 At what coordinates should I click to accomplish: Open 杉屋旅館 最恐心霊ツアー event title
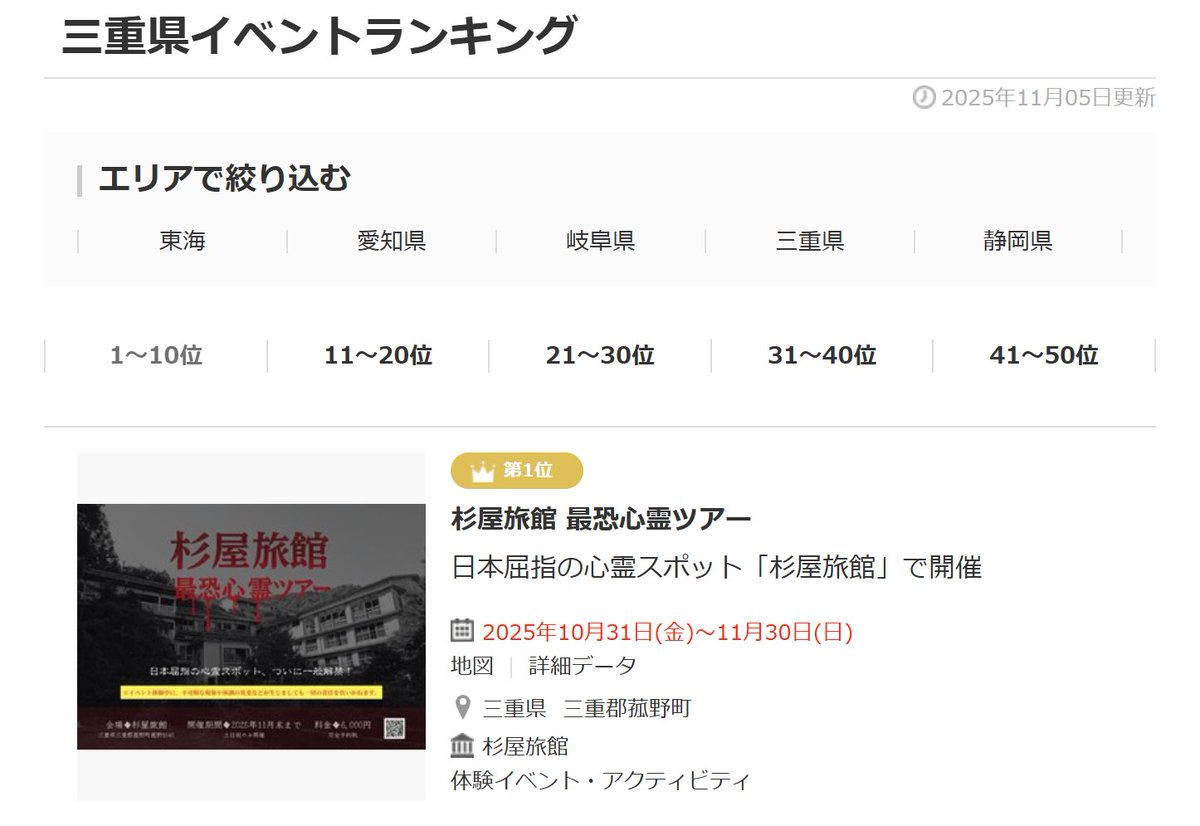601,519
